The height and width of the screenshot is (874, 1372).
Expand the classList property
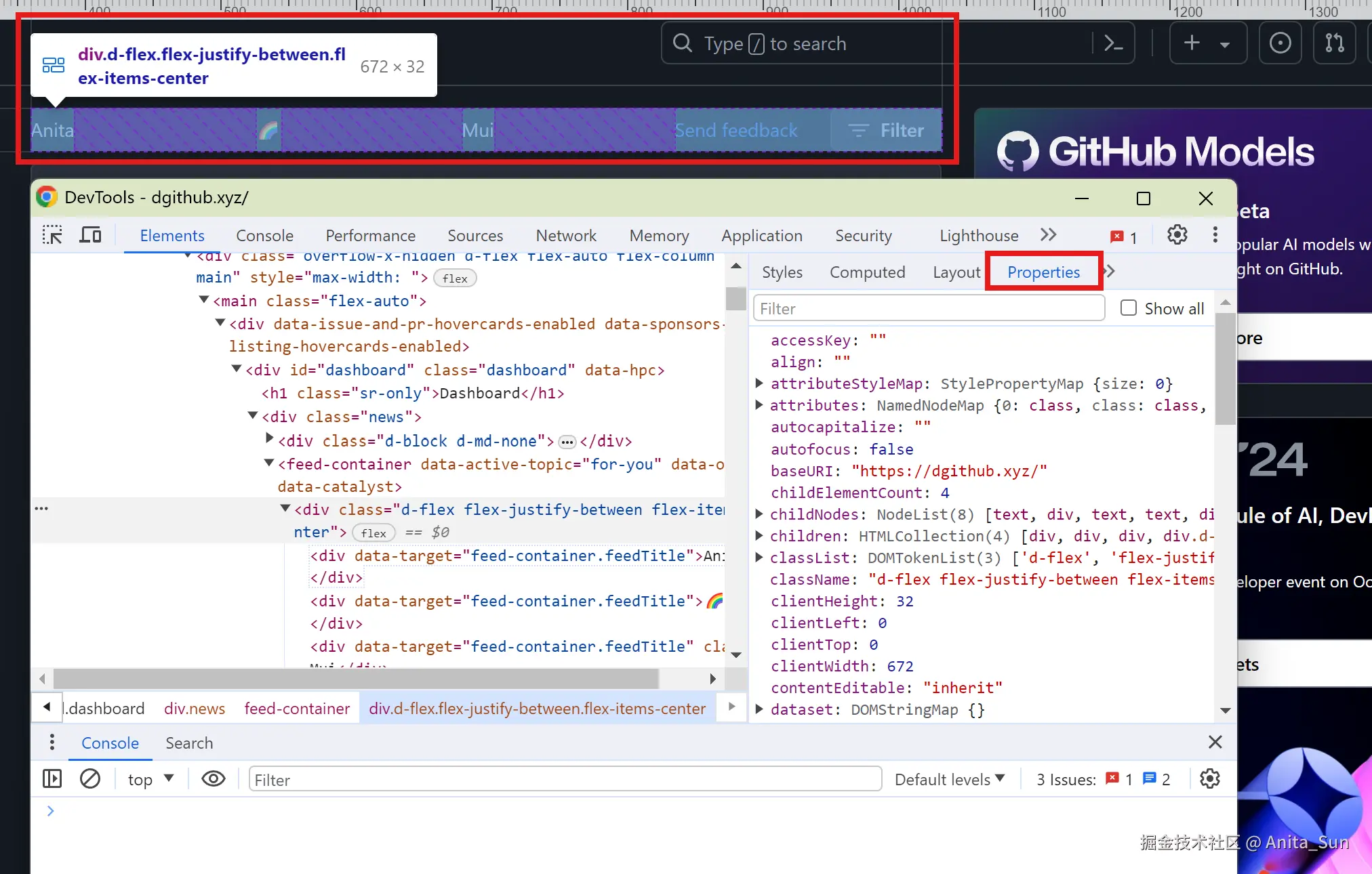tap(759, 558)
